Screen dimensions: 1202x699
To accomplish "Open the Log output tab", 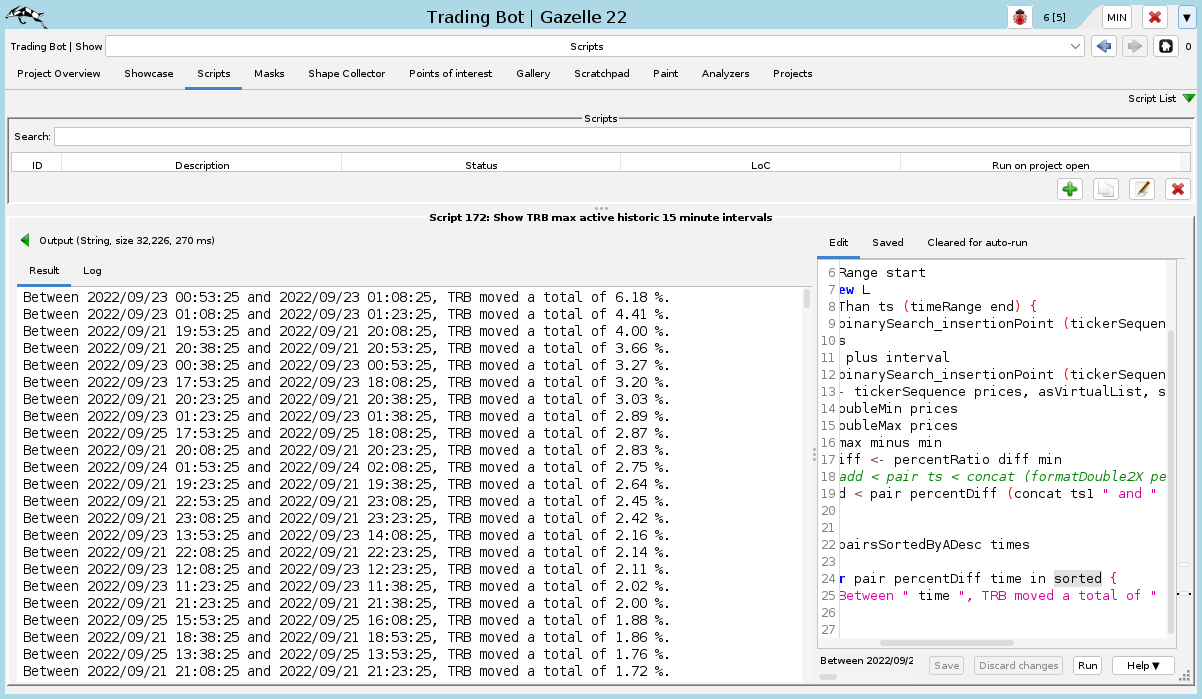I will tap(92, 270).
